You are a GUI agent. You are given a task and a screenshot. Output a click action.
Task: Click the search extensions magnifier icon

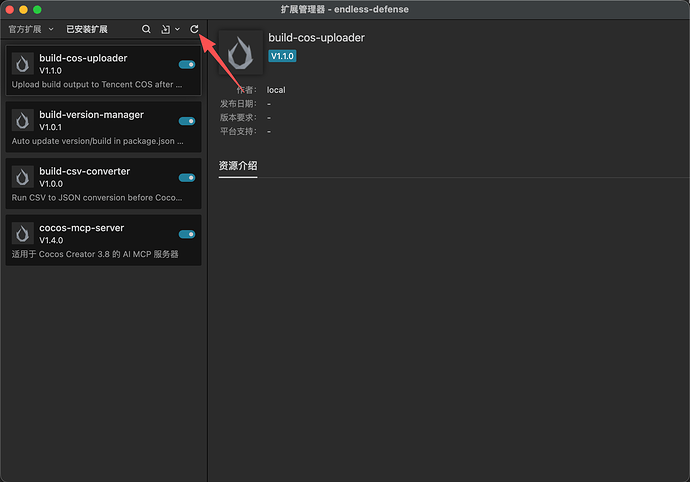(x=146, y=29)
